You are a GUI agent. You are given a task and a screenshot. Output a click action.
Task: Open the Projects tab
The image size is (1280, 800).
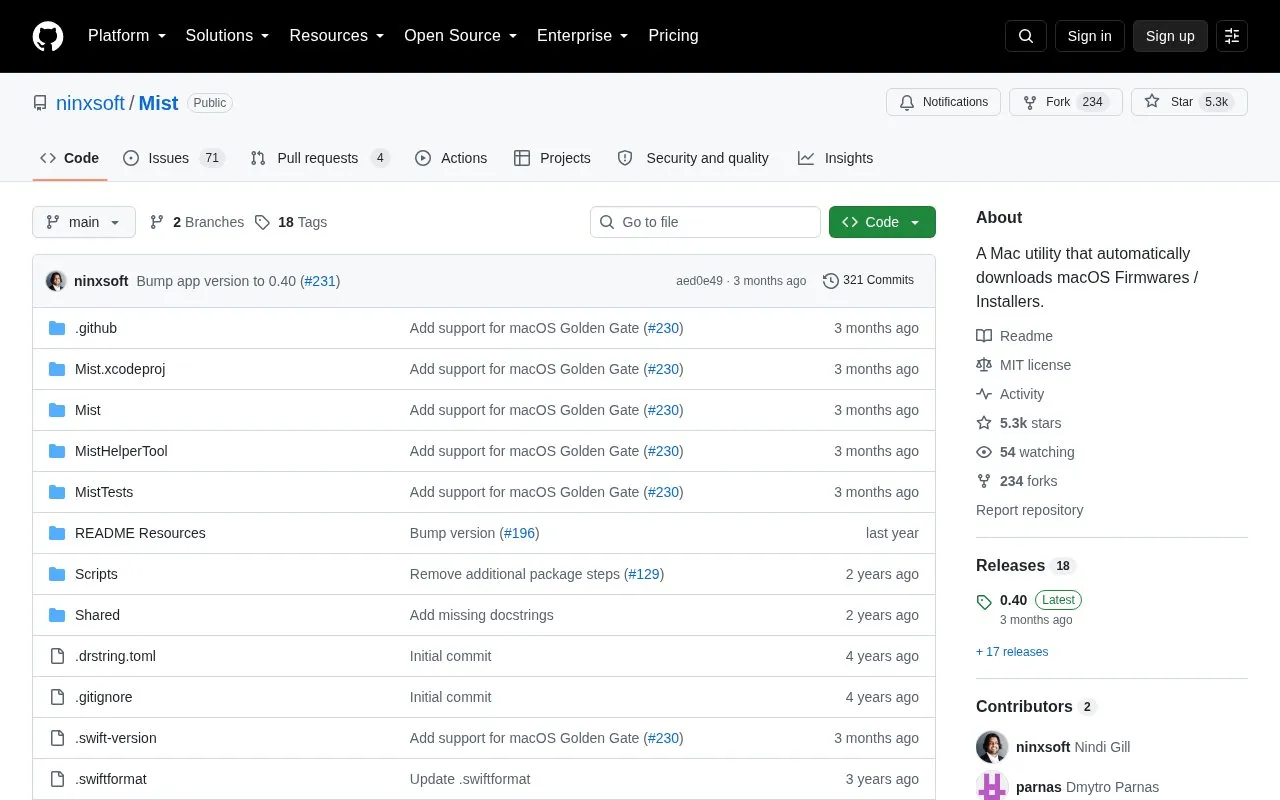pos(552,158)
